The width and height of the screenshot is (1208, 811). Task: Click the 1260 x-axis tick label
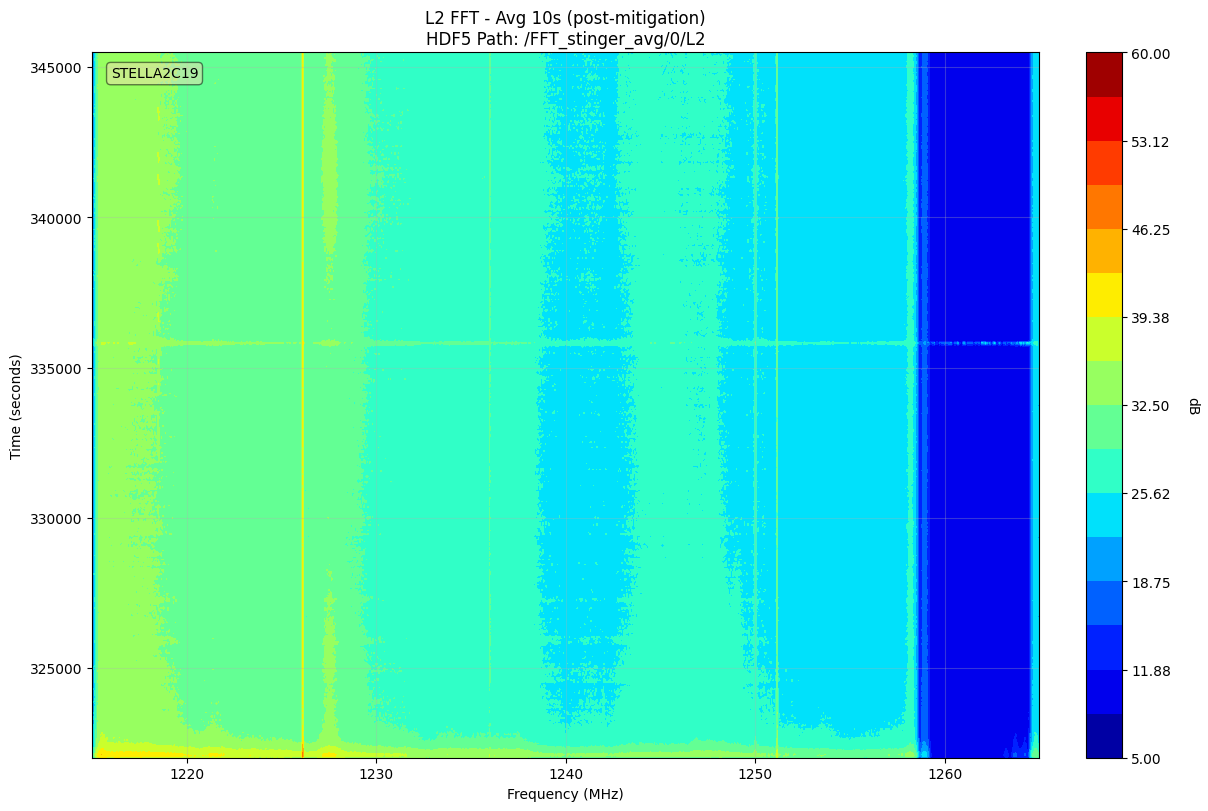[x=945, y=774]
